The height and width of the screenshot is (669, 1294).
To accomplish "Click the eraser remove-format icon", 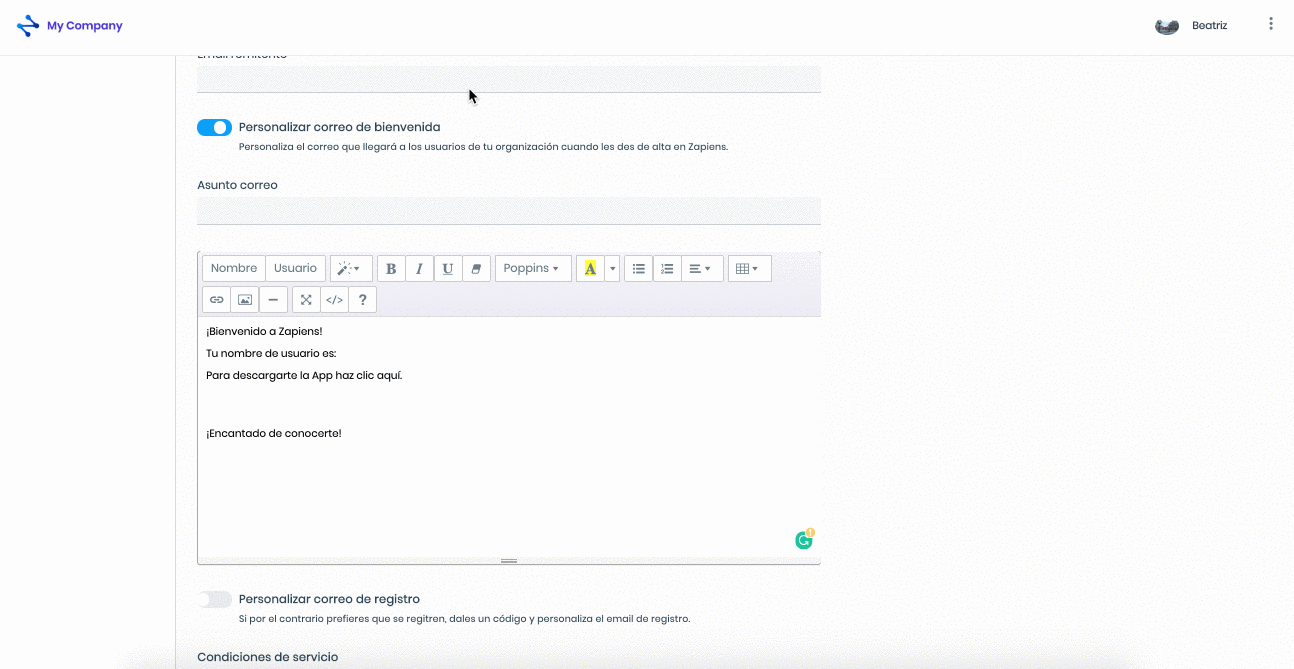I will (476, 268).
